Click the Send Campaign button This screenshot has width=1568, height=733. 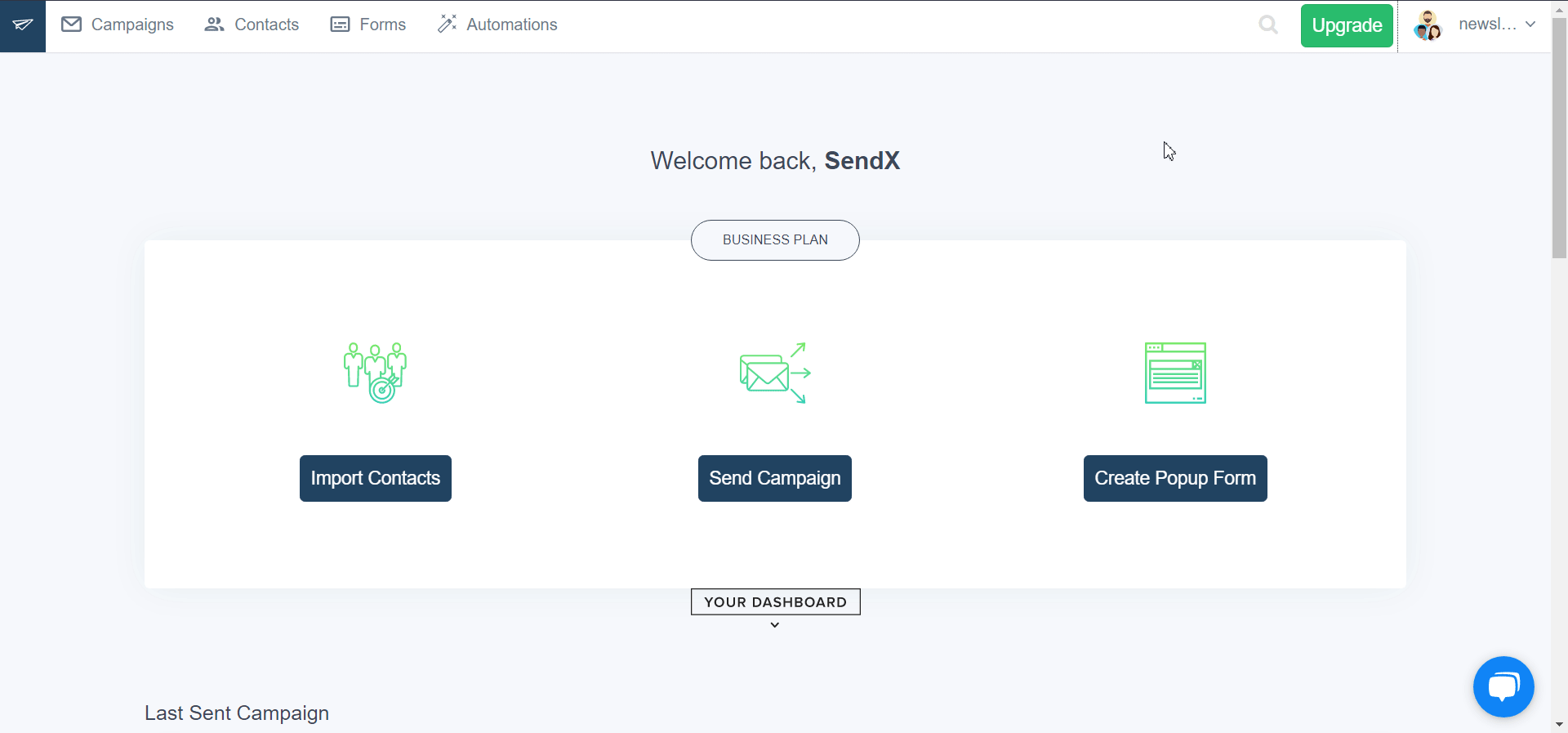click(x=775, y=478)
